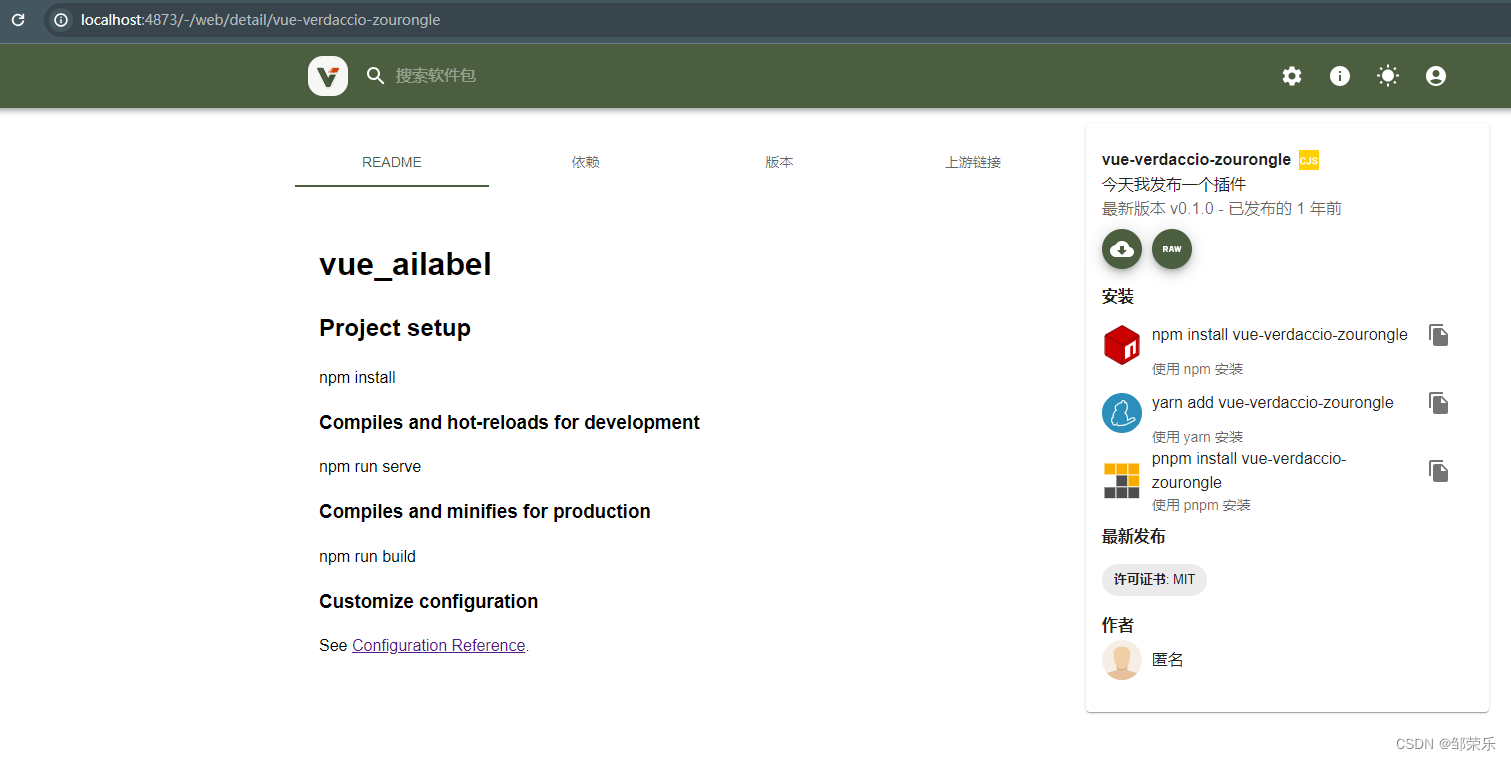The image size is (1511, 760).
Task: Click the 今天我发布一个插件 description
Action: [x=1174, y=185]
